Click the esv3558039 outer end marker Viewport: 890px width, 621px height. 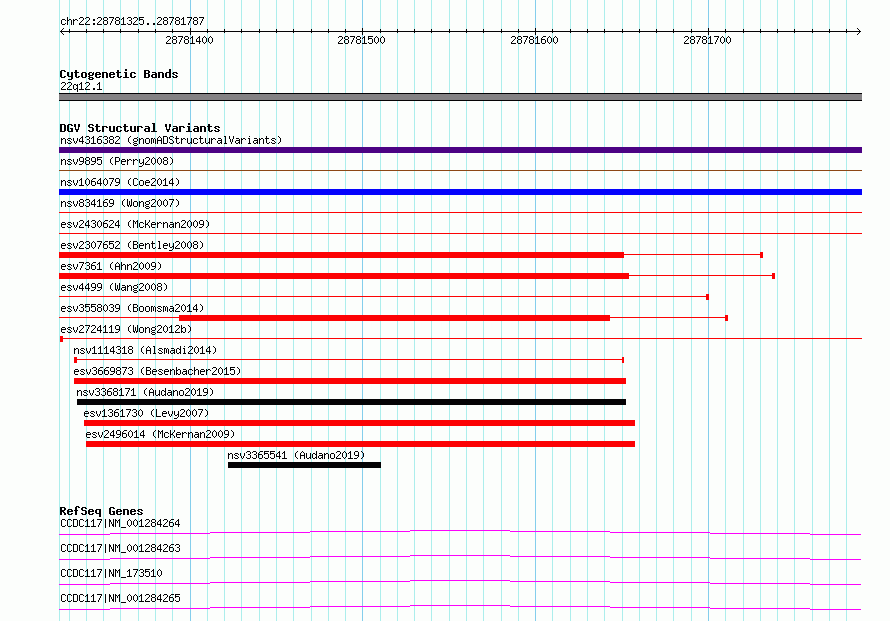(727, 318)
